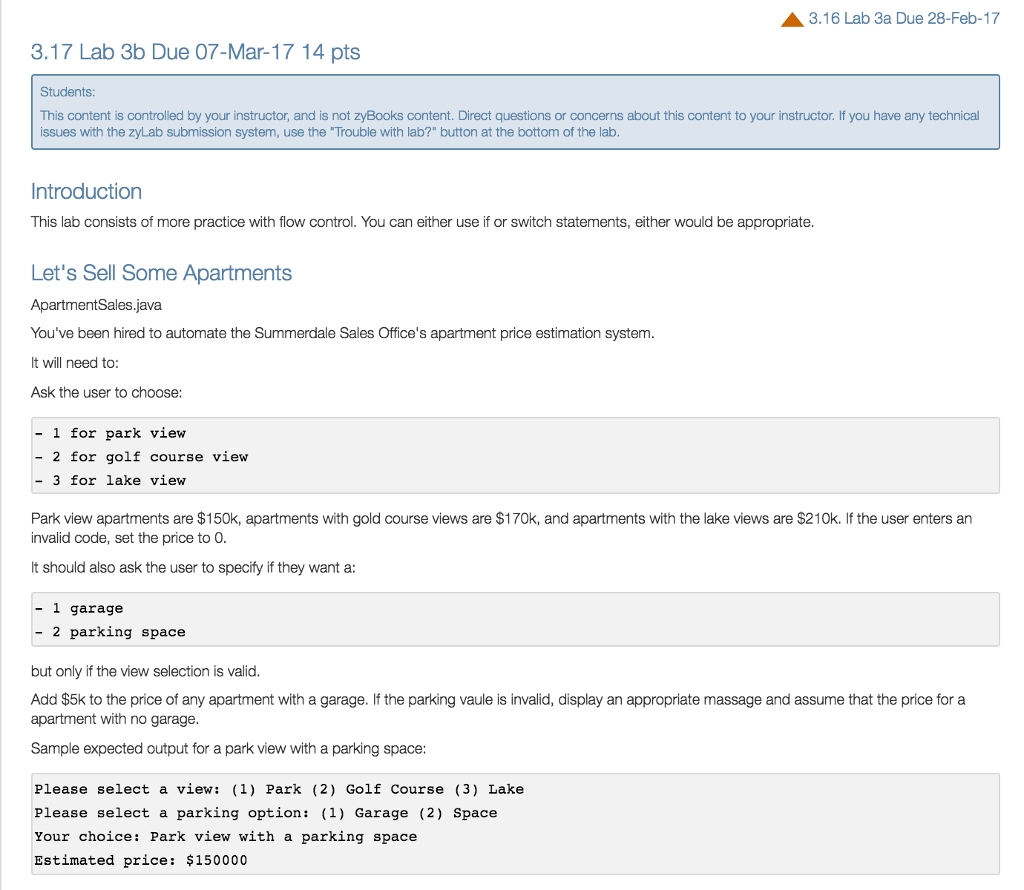
Task: Click the "Let's Sell Some Apartments" heading
Action: coord(161,272)
